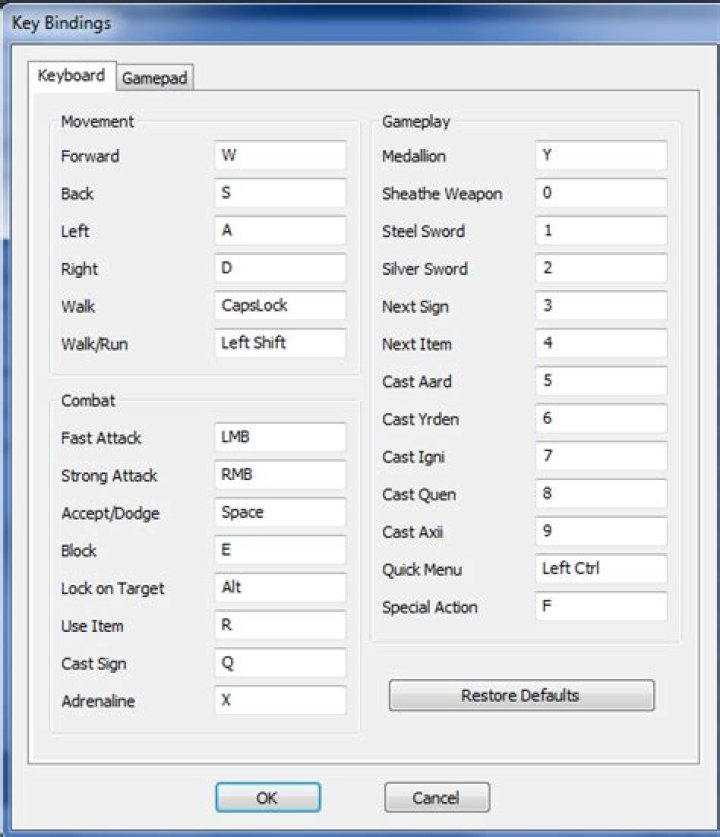Edit the Forward key binding field
This screenshot has height=837, width=720.
point(280,155)
